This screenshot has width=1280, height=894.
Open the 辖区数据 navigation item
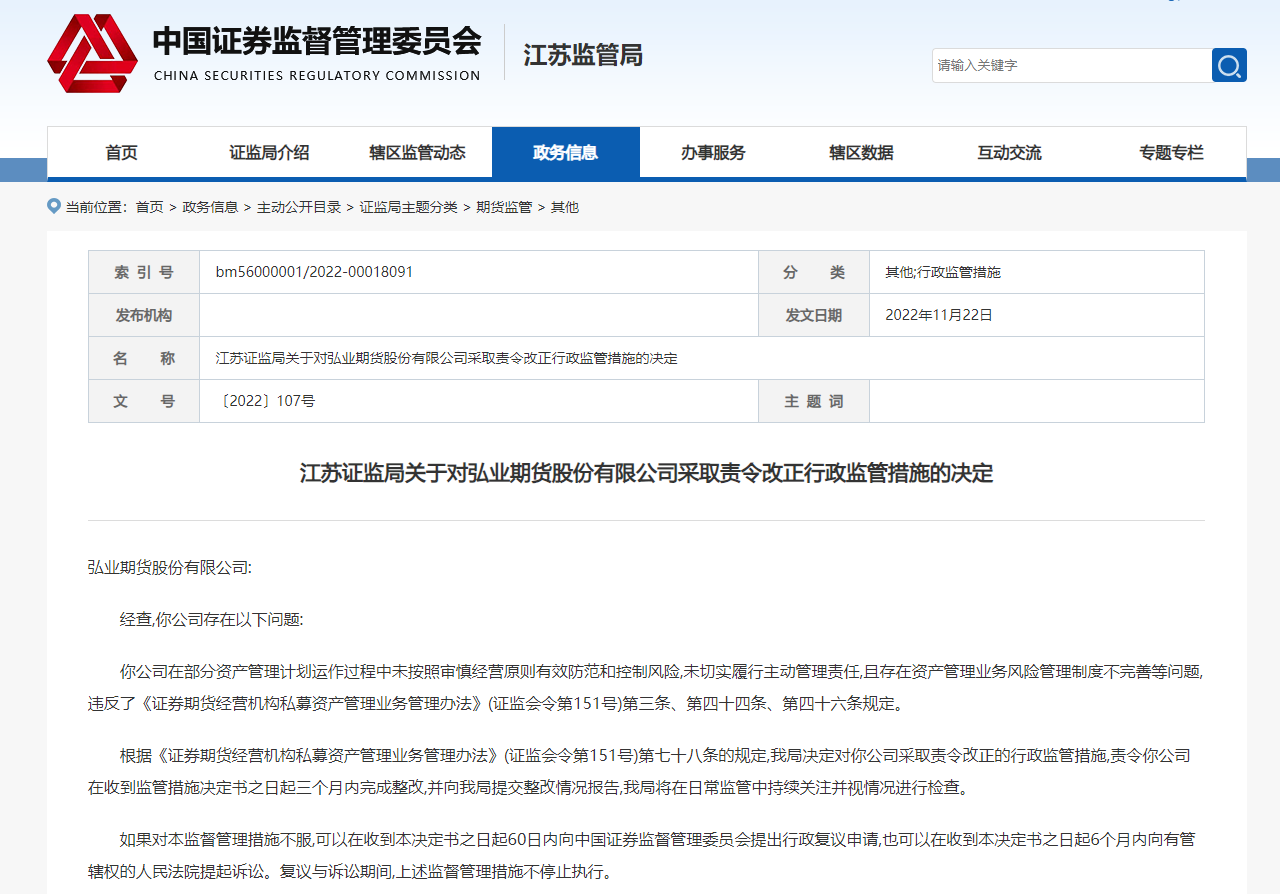pyautogui.click(x=861, y=153)
